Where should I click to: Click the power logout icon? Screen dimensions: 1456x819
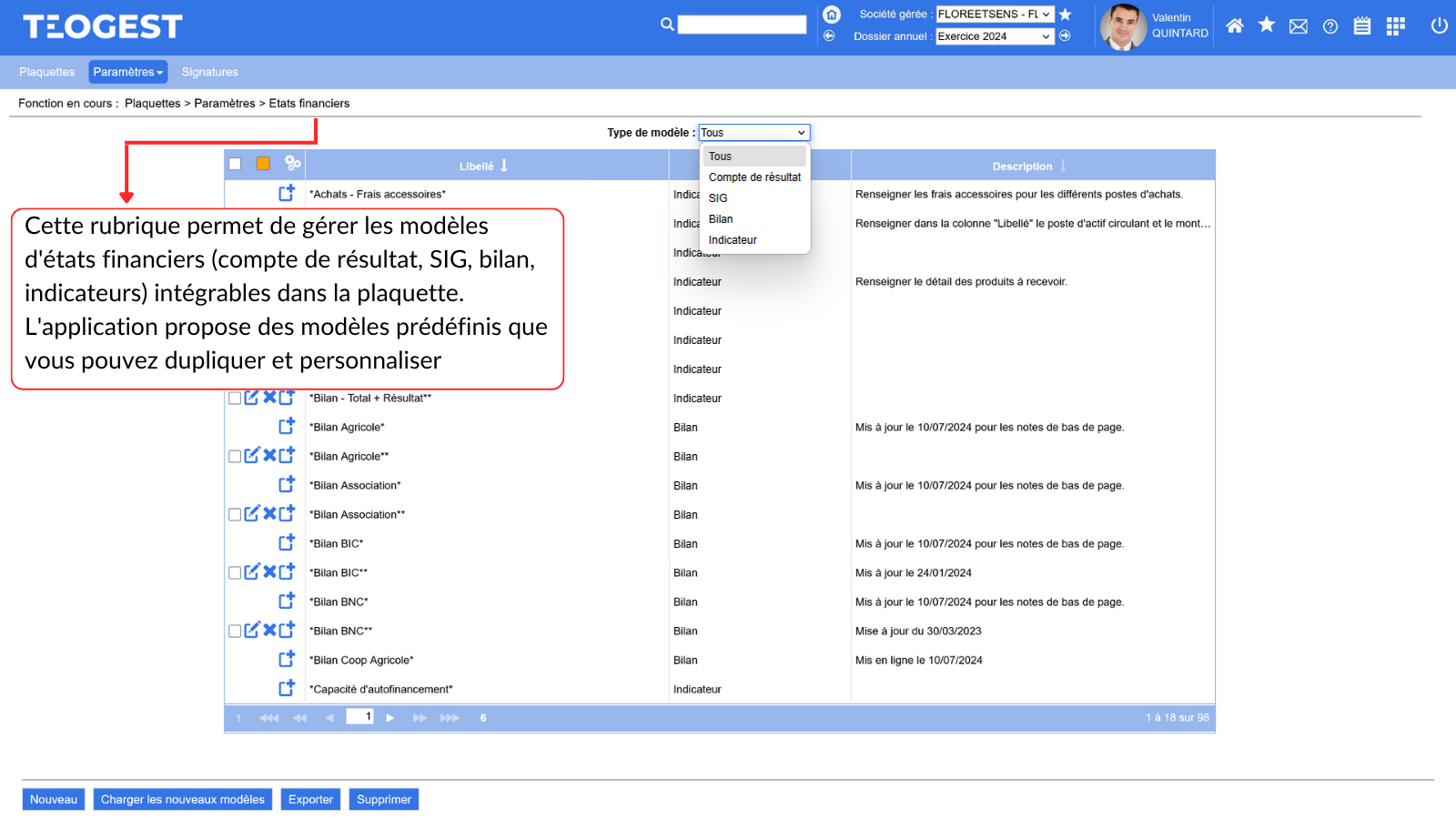[x=1439, y=25]
